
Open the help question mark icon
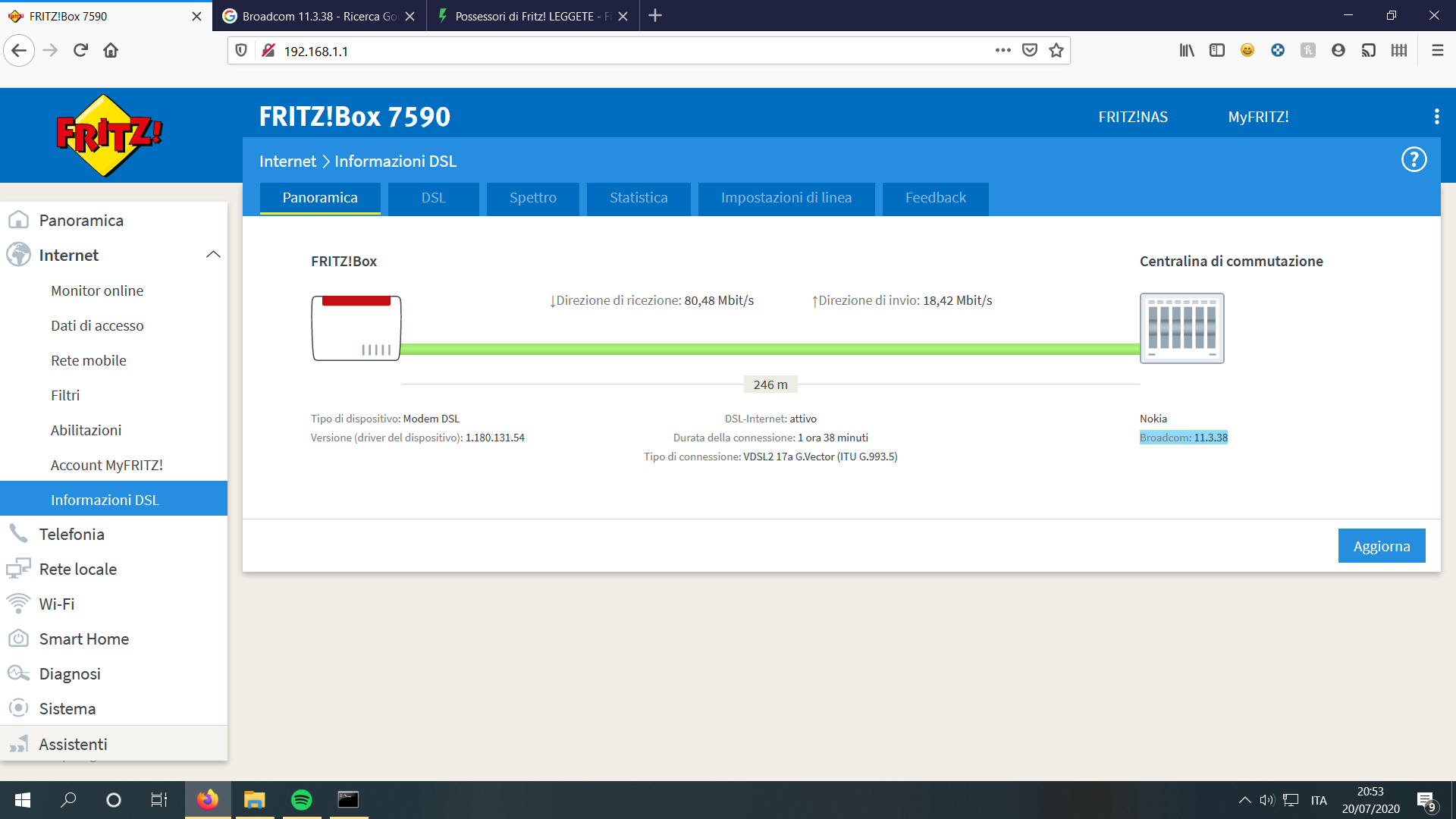(1414, 160)
